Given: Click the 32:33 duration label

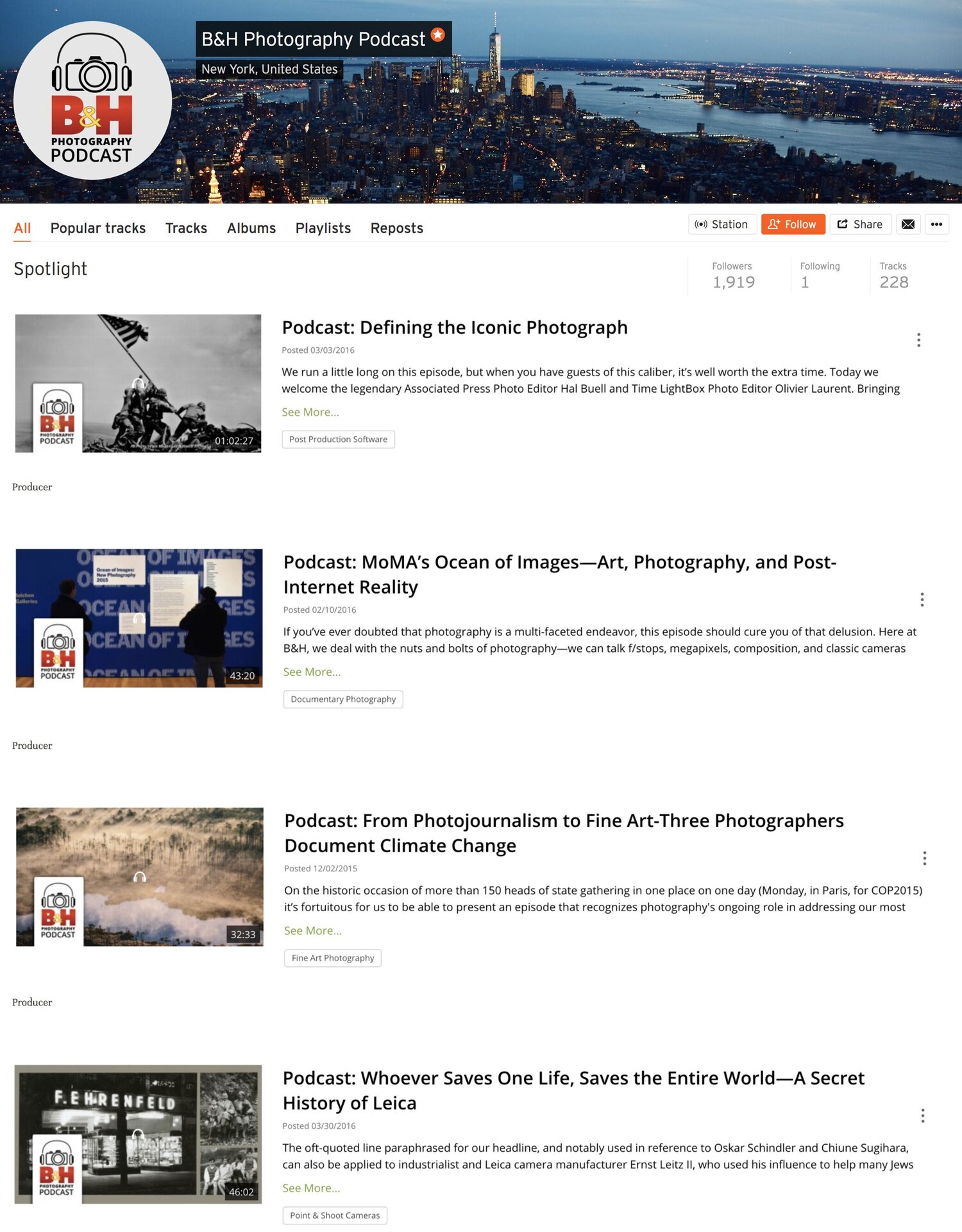Looking at the screenshot, I should click(x=243, y=934).
